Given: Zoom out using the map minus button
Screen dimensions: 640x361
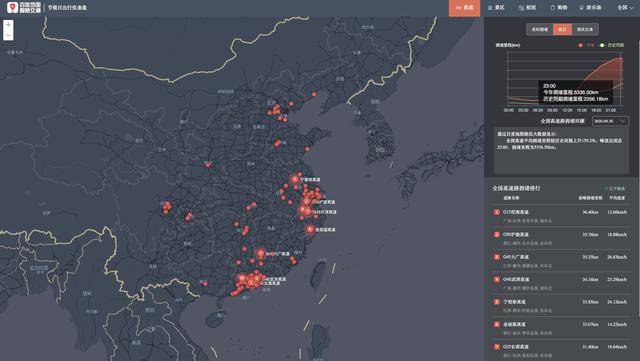Looking at the screenshot, I should [8, 36].
